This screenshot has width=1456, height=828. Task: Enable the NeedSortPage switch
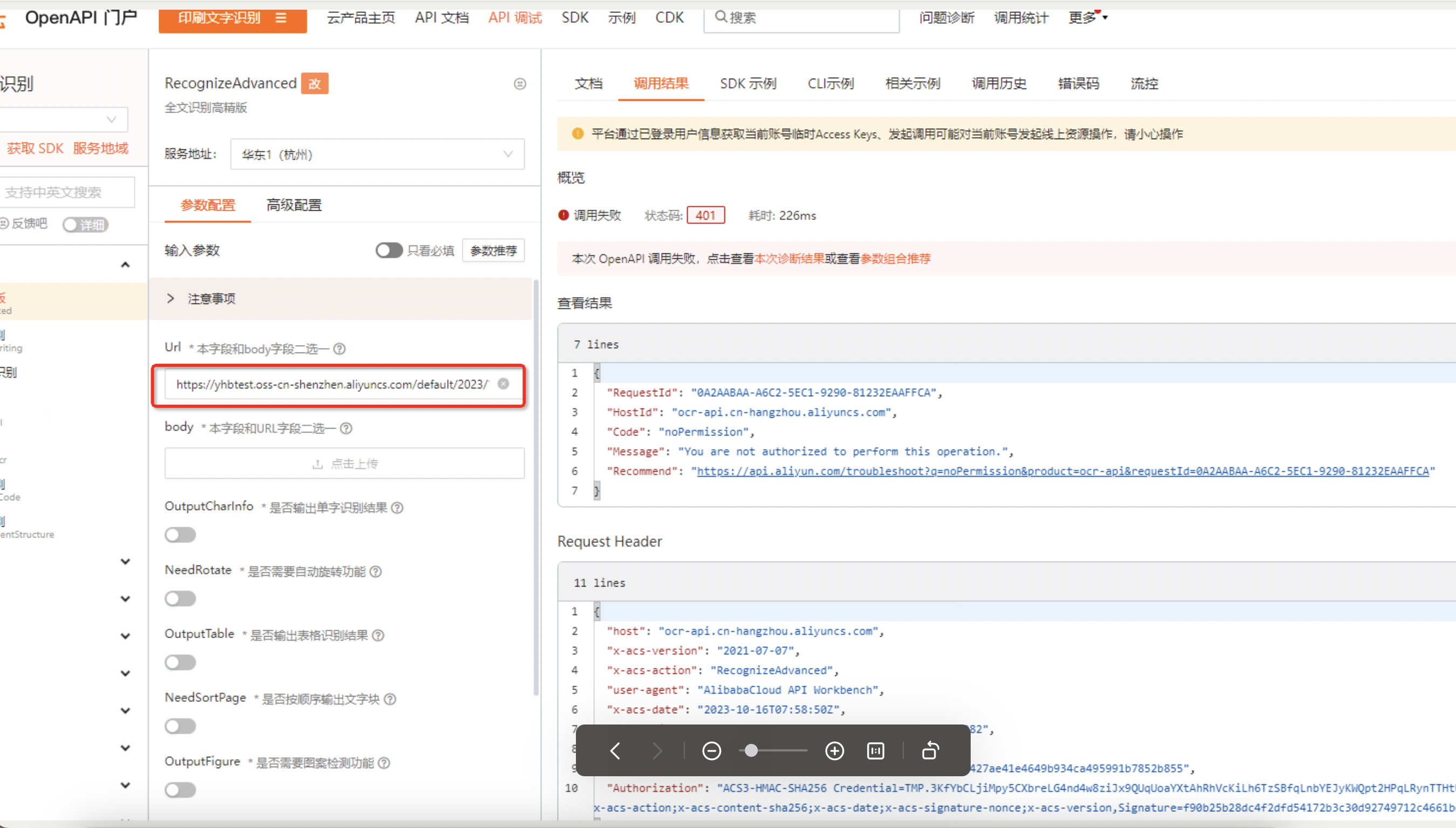pos(180,726)
